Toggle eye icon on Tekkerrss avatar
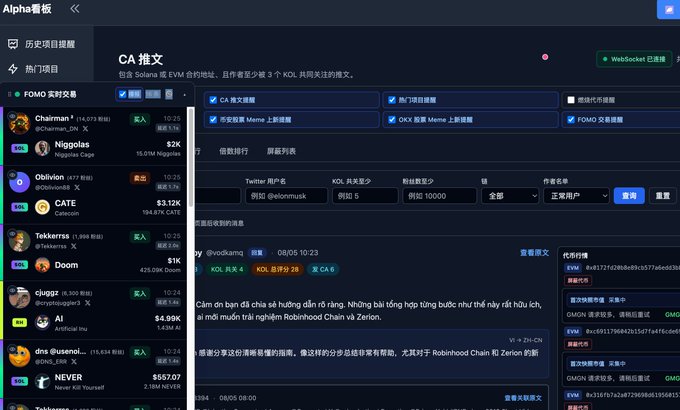680x410 pixels. (x=12, y=233)
